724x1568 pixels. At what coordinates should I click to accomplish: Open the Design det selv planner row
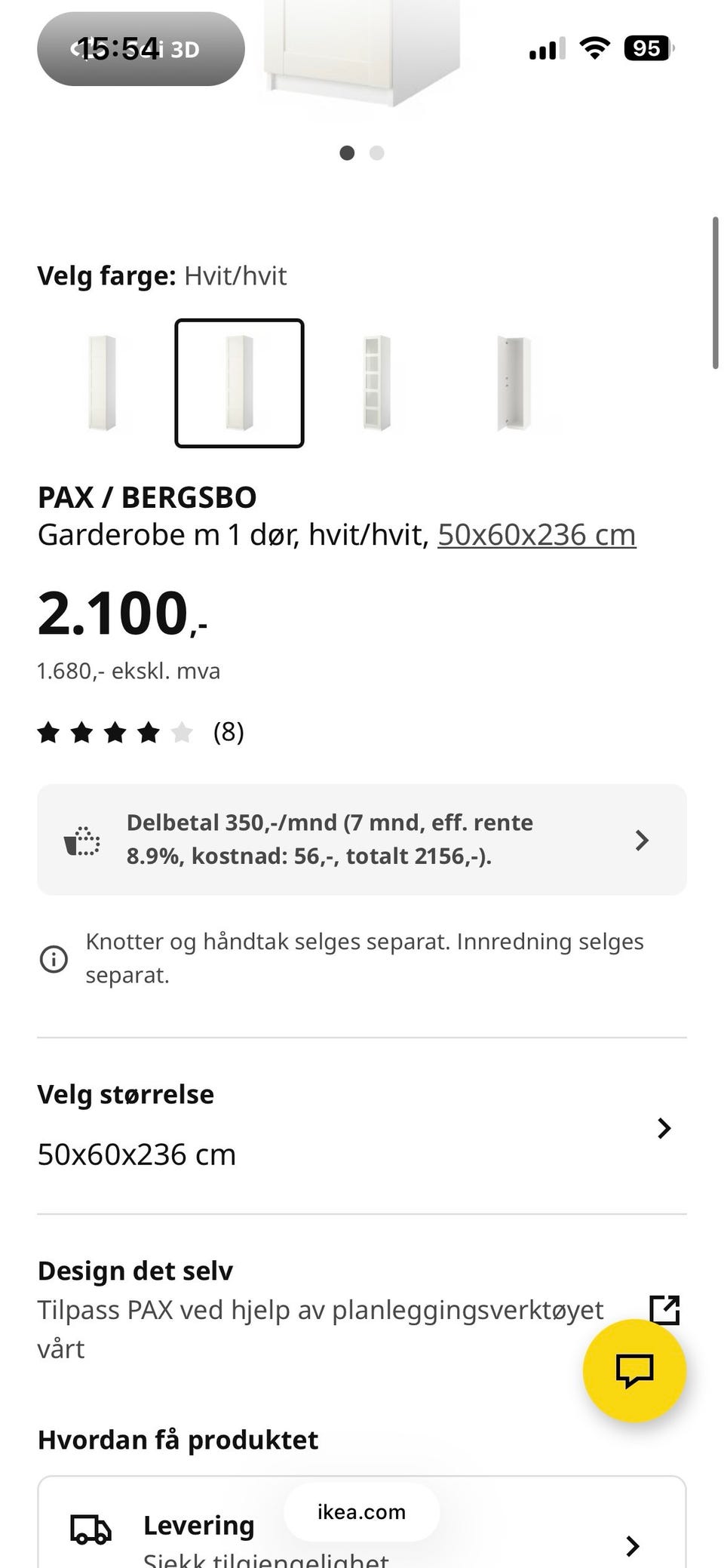321,1309
